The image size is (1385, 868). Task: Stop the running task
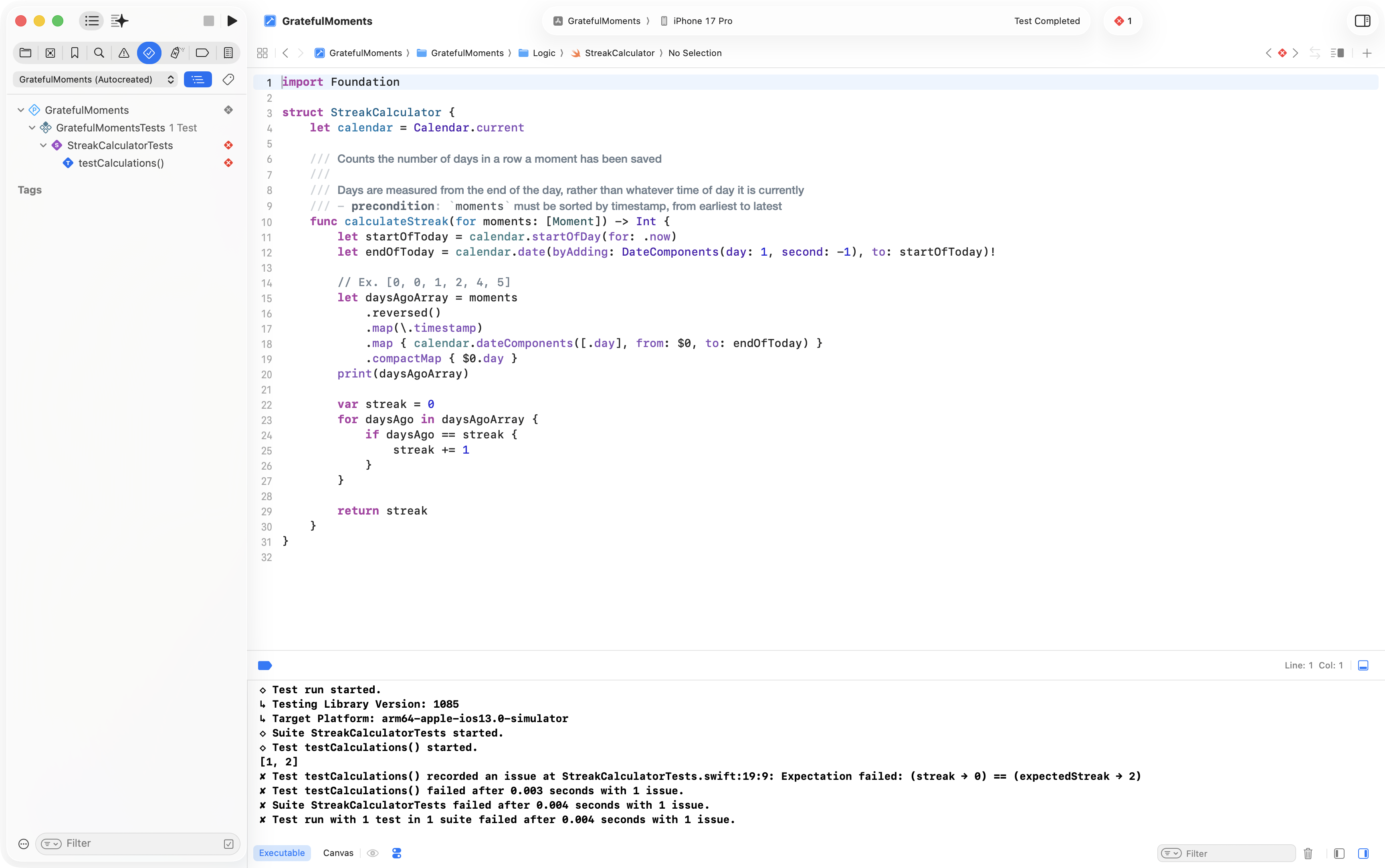pyautogui.click(x=209, y=21)
